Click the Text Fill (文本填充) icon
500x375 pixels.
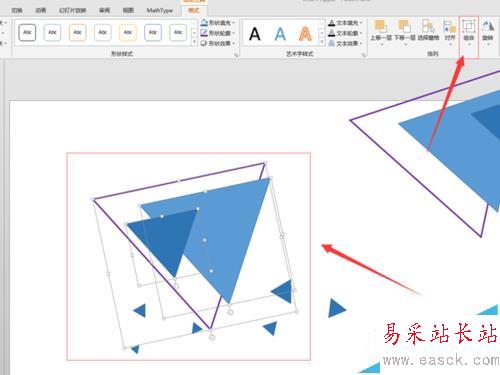[331, 23]
